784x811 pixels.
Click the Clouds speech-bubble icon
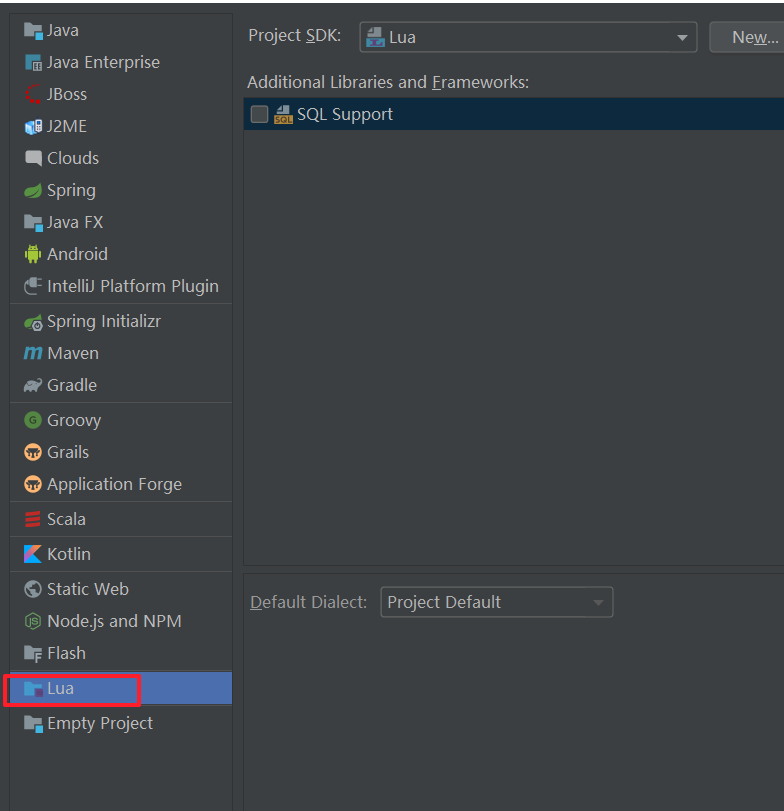click(33, 158)
